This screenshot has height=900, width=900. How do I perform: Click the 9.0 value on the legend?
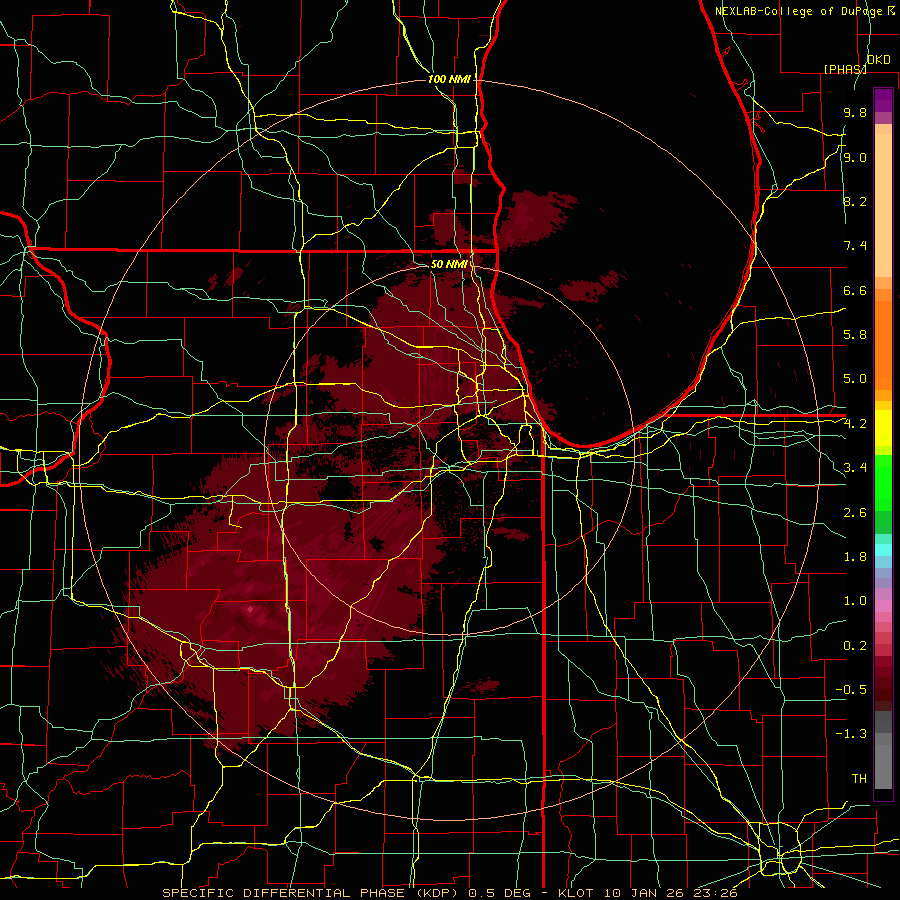click(x=855, y=157)
